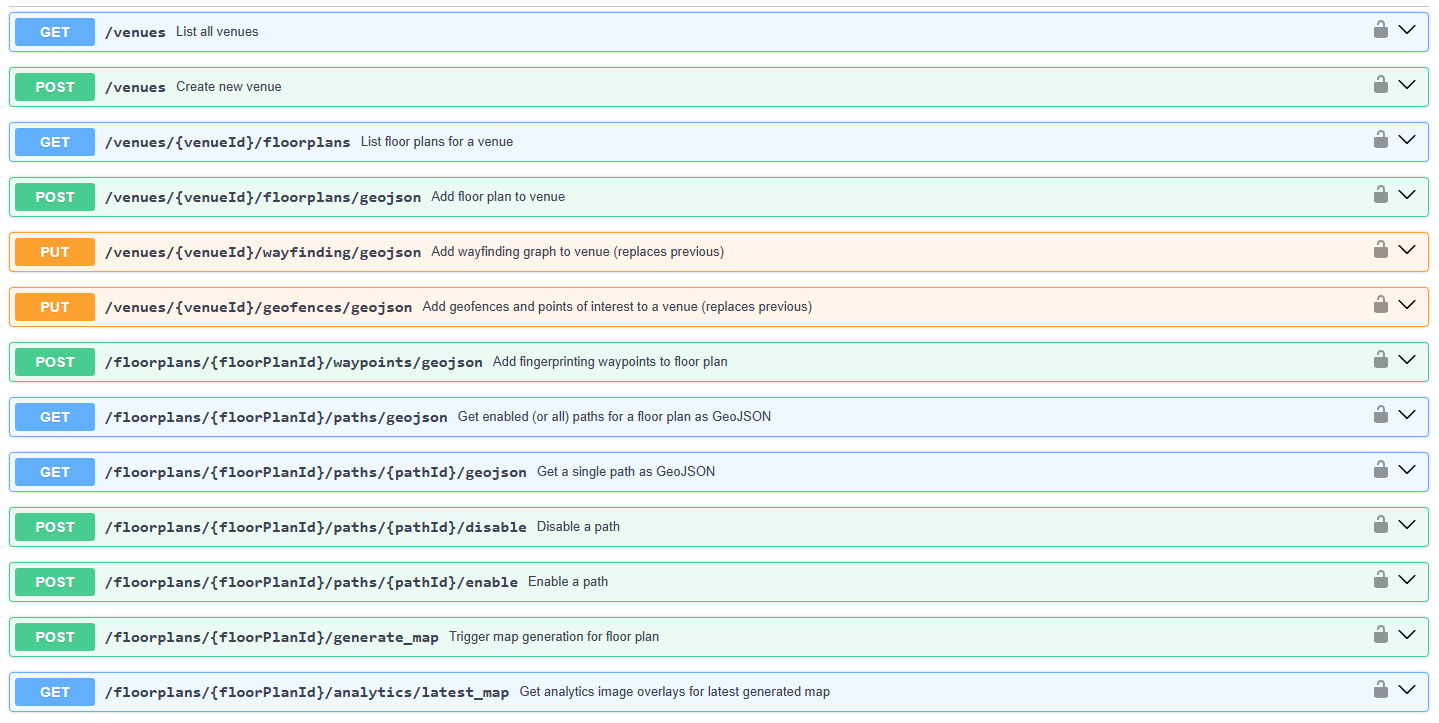Open /venues/{venueId}/floorplans path link
The width and height of the screenshot is (1439, 723).
point(227,142)
